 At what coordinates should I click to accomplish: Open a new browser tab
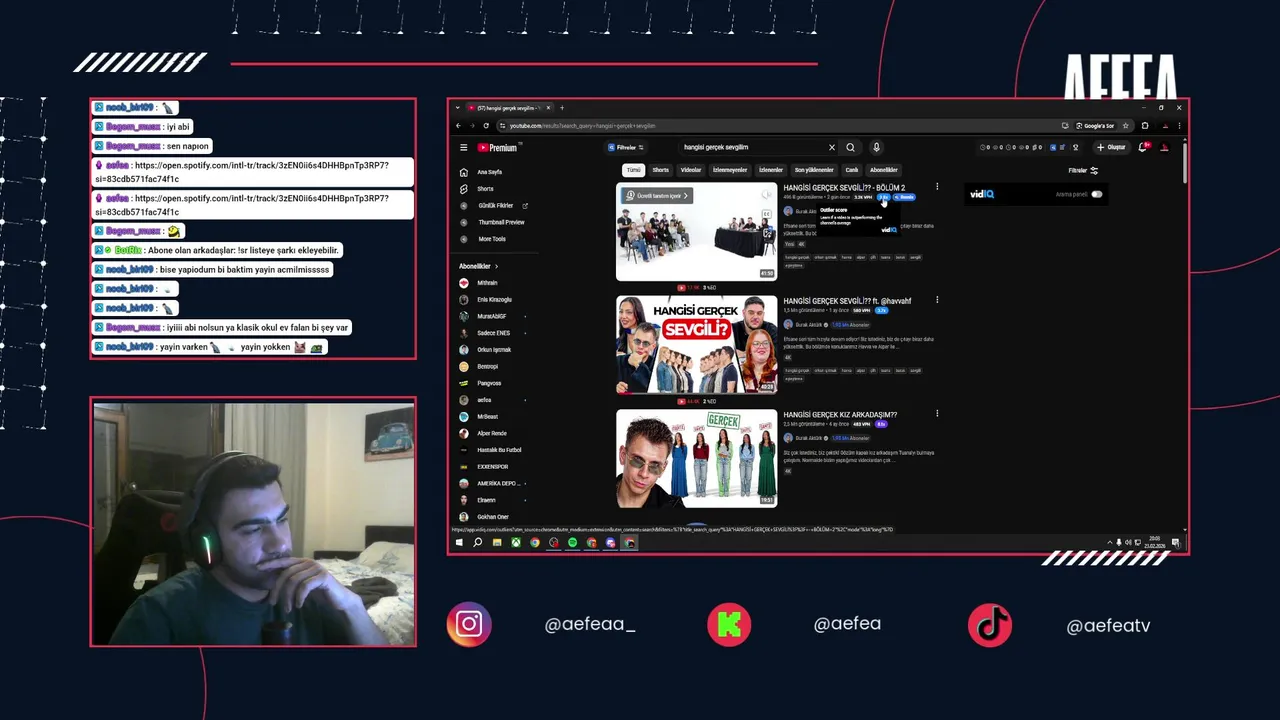pyautogui.click(x=562, y=108)
